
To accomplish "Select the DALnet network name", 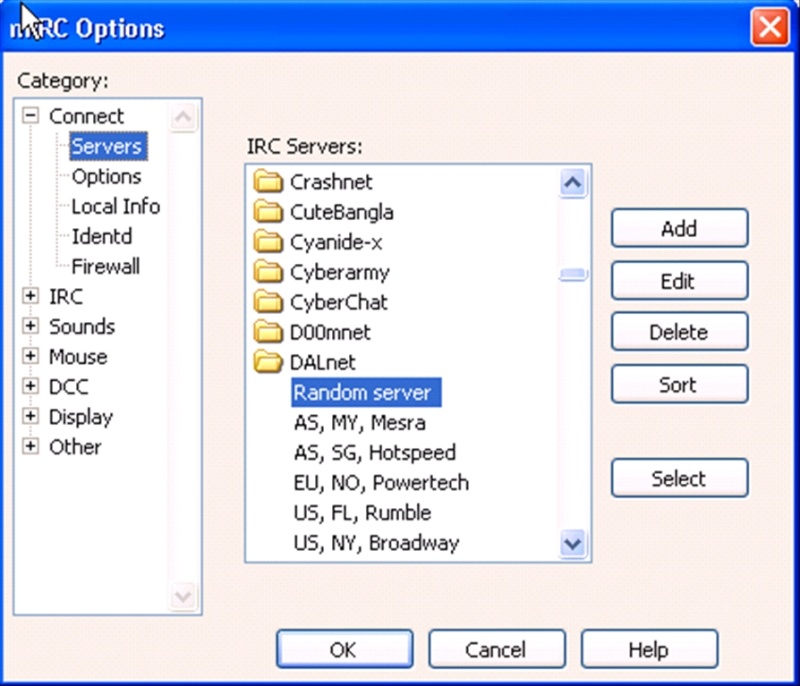I will click(322, 362).
